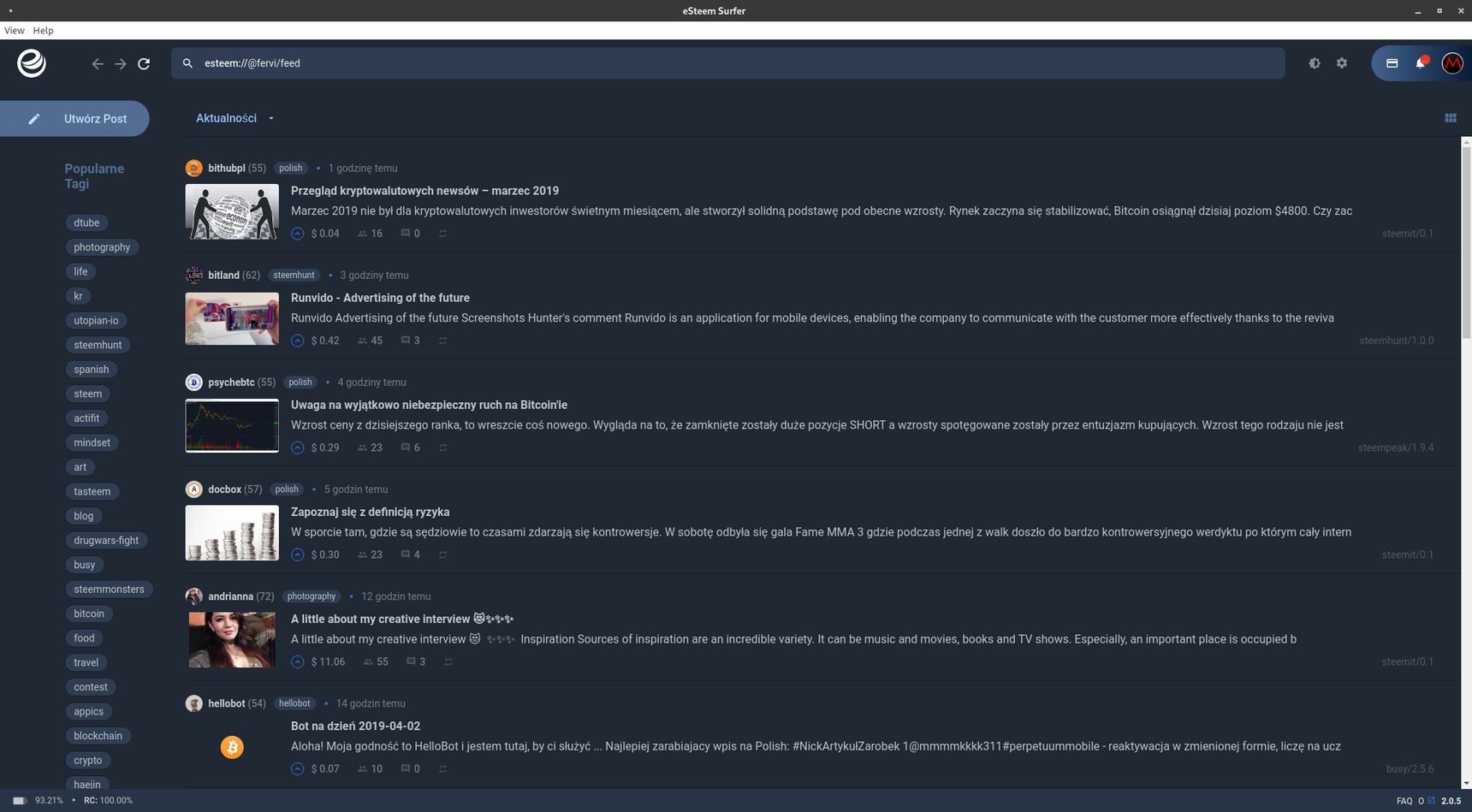Screen dimensions: 1472x812
Task: Click the search magnifier icon
Action: 187,63
